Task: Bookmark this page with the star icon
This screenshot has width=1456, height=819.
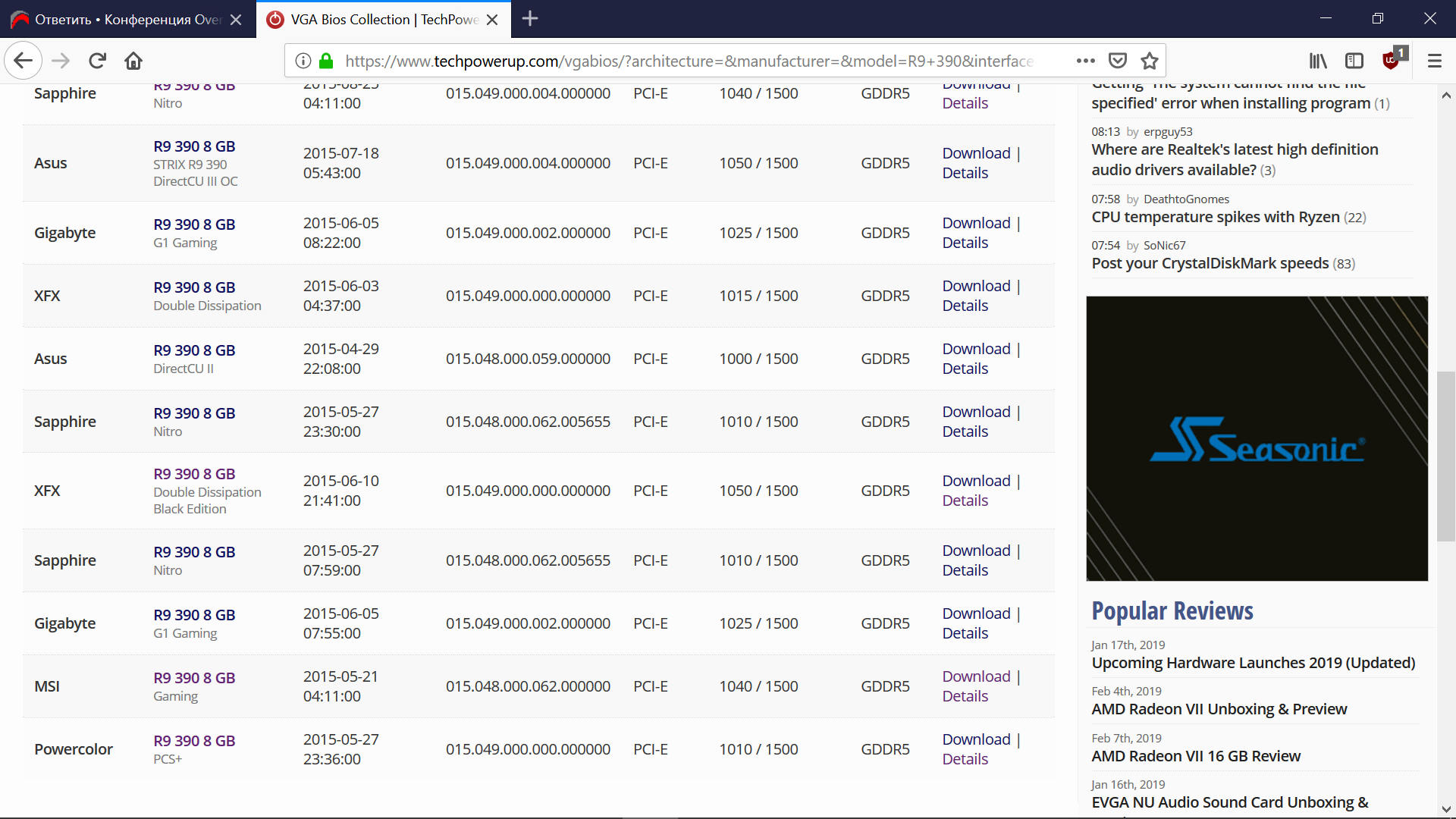Action: point(1150,61)
